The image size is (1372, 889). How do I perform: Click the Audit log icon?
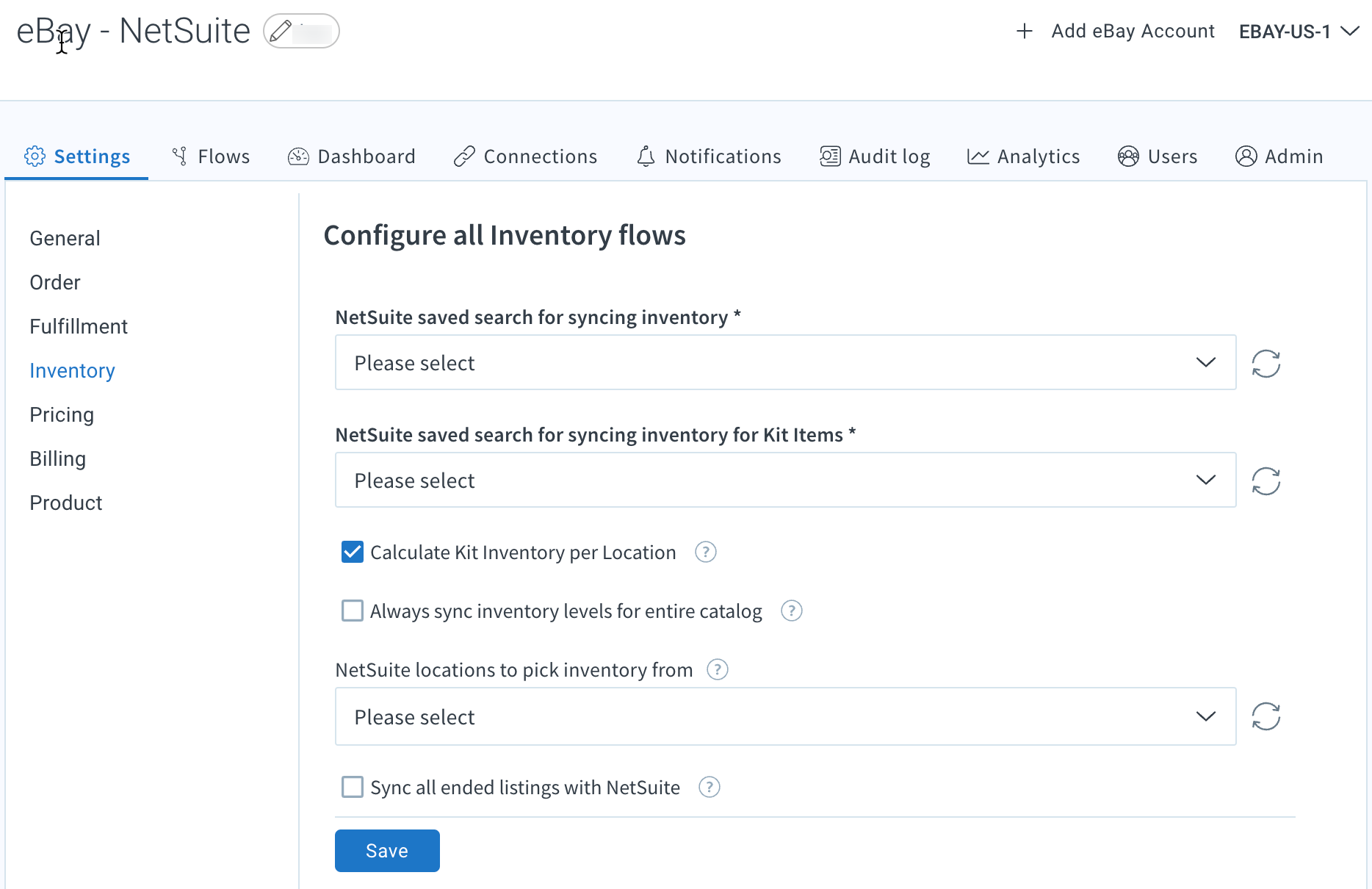click(830, 156)
